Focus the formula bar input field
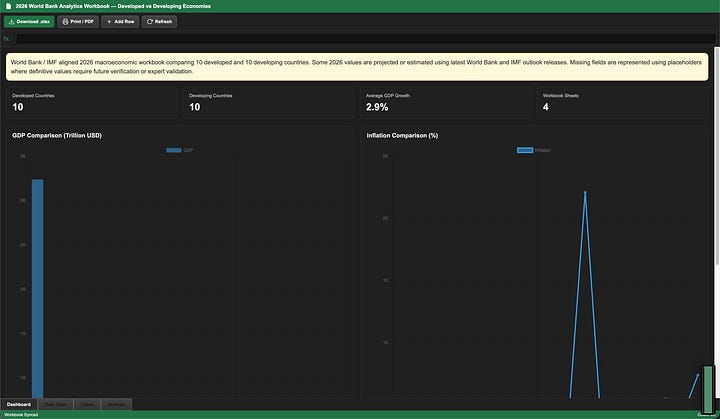 tap(366, 39)
